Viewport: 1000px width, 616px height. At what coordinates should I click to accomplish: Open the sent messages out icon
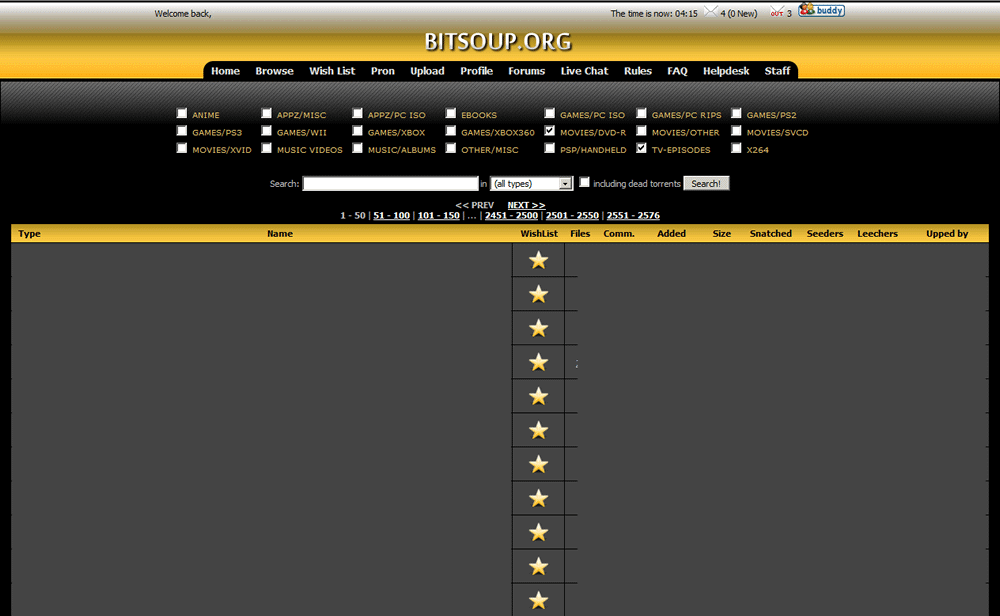pos(776,11)
